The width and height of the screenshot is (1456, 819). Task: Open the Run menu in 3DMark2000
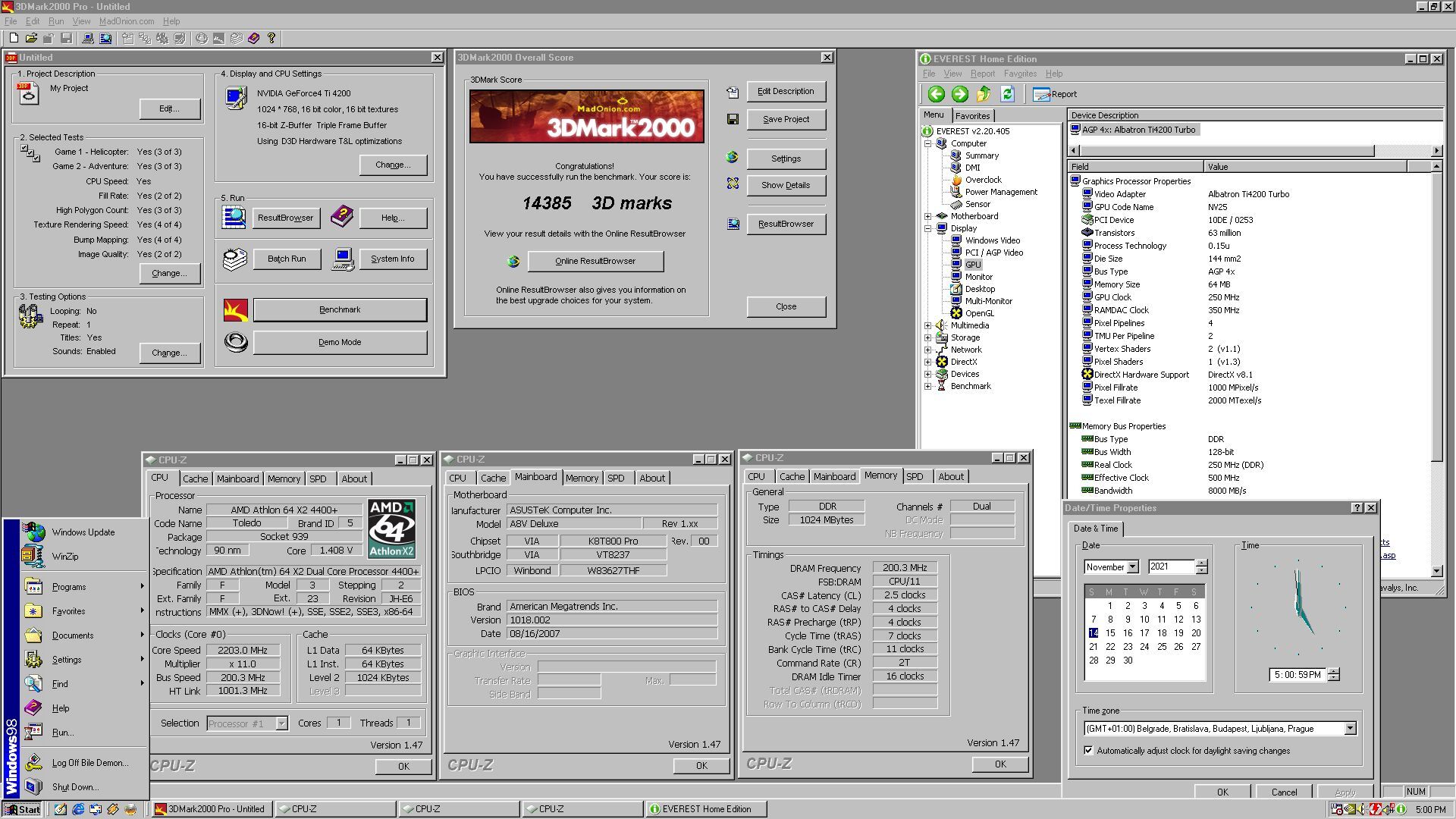pos(56,21)
